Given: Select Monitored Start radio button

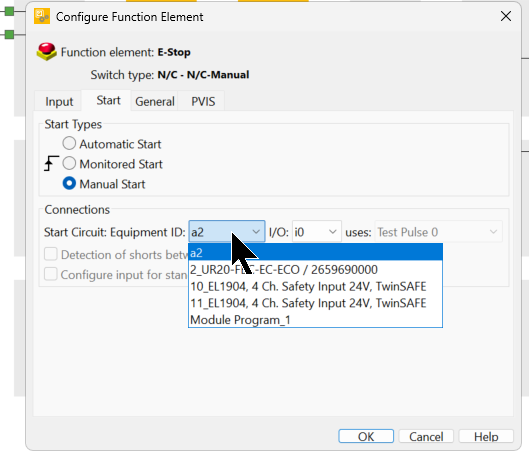Looking at the screenshot, I should coord(69,164).
